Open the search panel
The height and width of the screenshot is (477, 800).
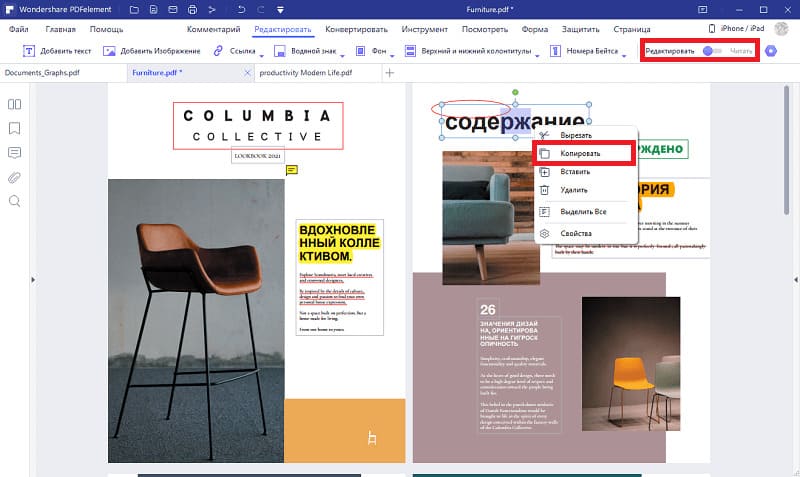(14, 201)
